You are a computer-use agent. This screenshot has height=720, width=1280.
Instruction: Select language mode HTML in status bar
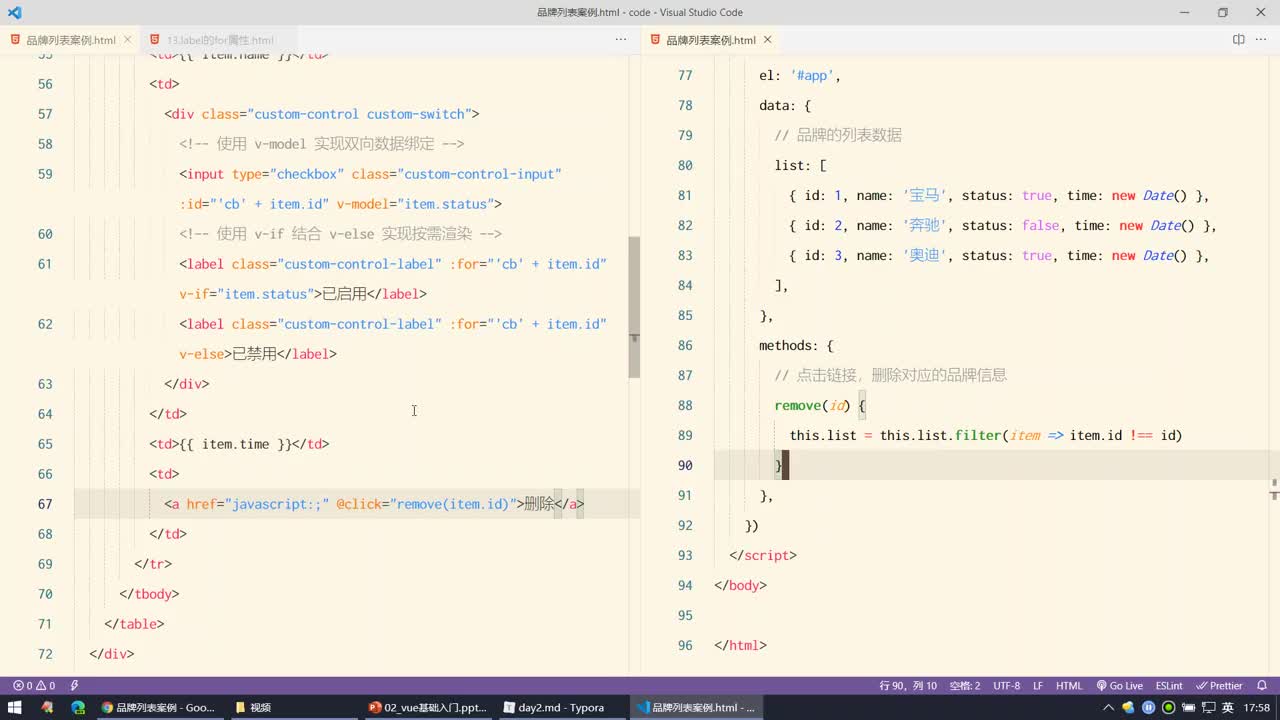tap(1069, 686)
